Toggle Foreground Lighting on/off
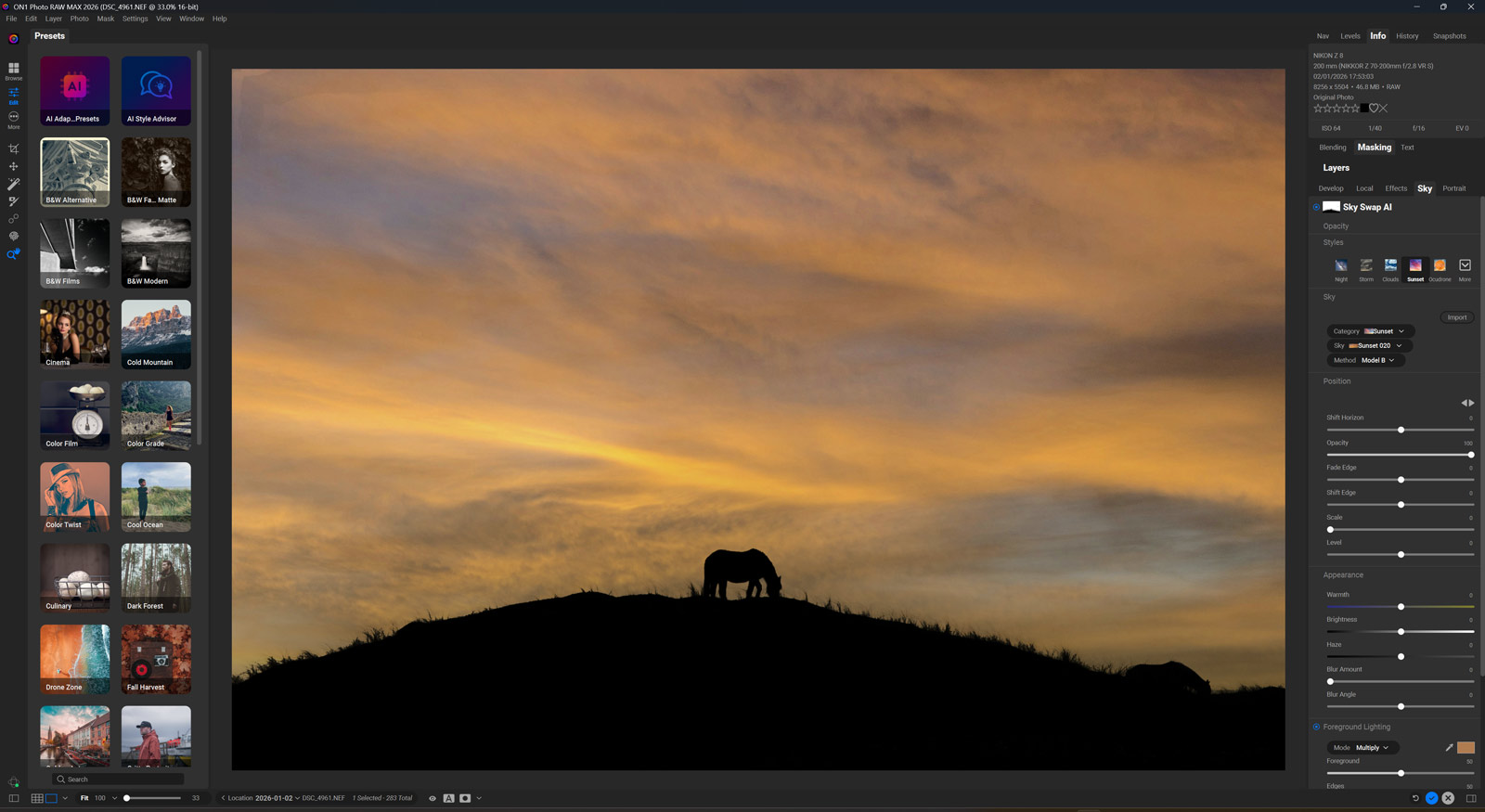Viewport: 1485px width, 812px height. click(1316, 727)
